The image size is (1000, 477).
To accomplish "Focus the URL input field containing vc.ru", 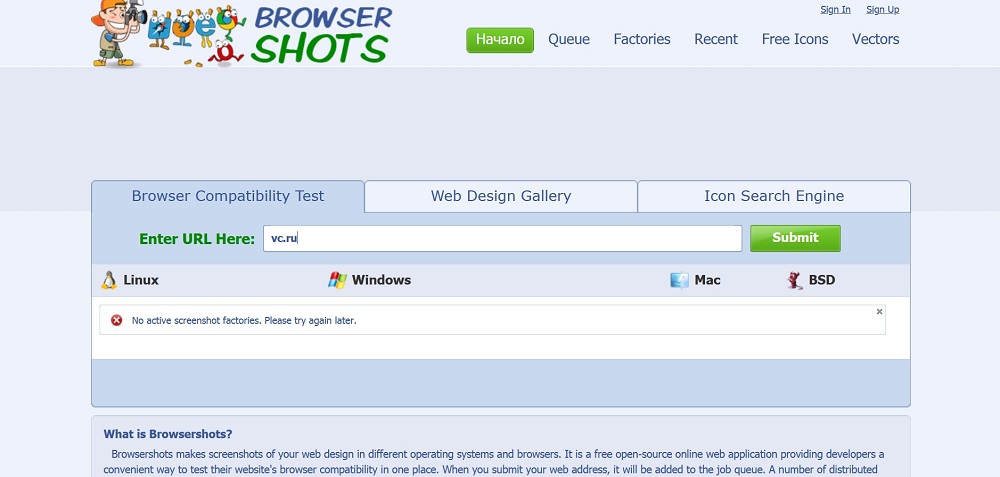I will (x=503, y=238).
